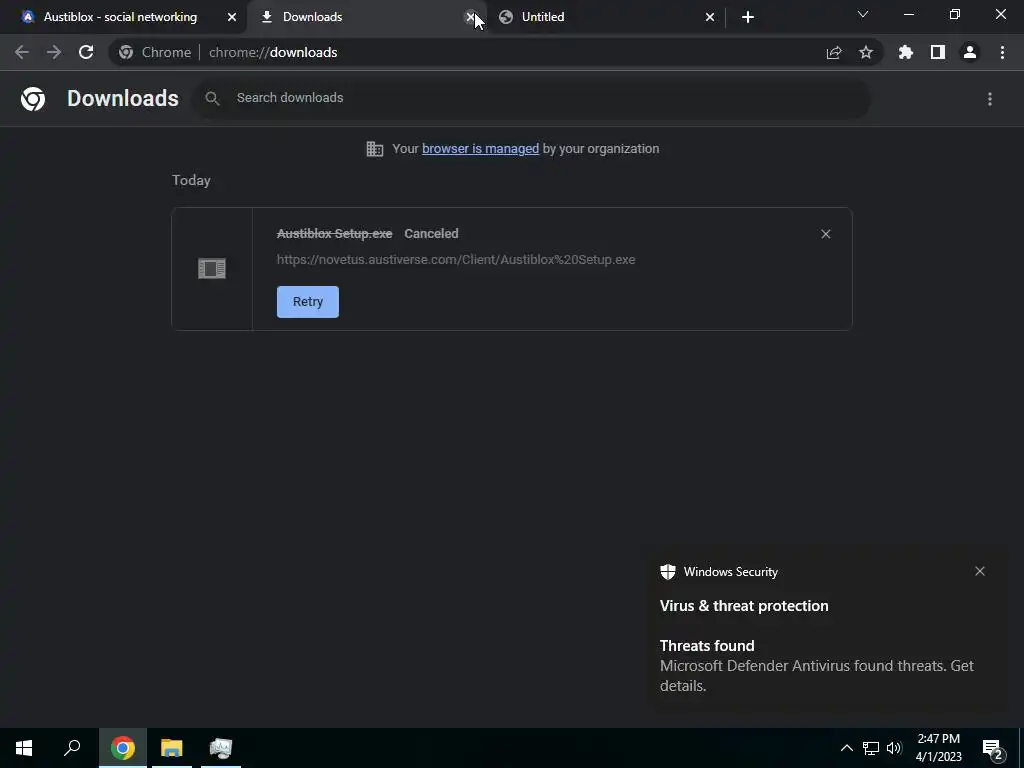Open Windows taskbar search
Image resolution: width=1024 pixels, height=768 pixels.
(x=72, y=748)
